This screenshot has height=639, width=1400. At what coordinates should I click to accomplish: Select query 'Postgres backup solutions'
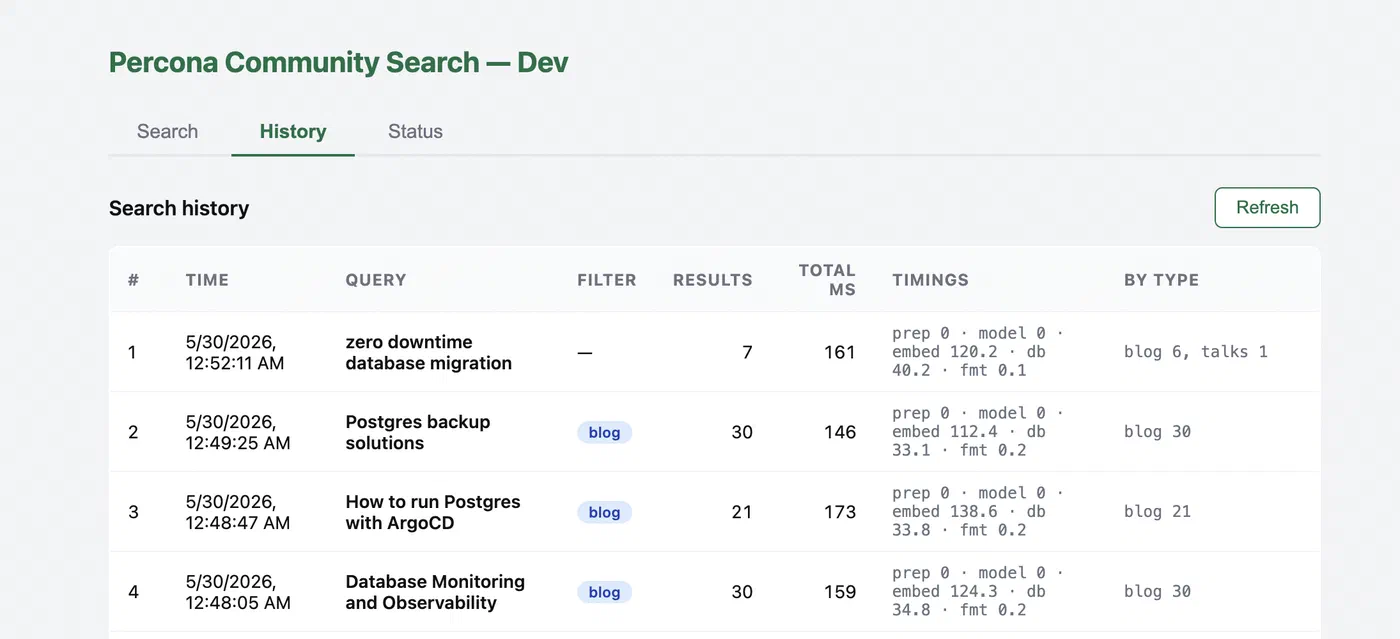[418, 432]
